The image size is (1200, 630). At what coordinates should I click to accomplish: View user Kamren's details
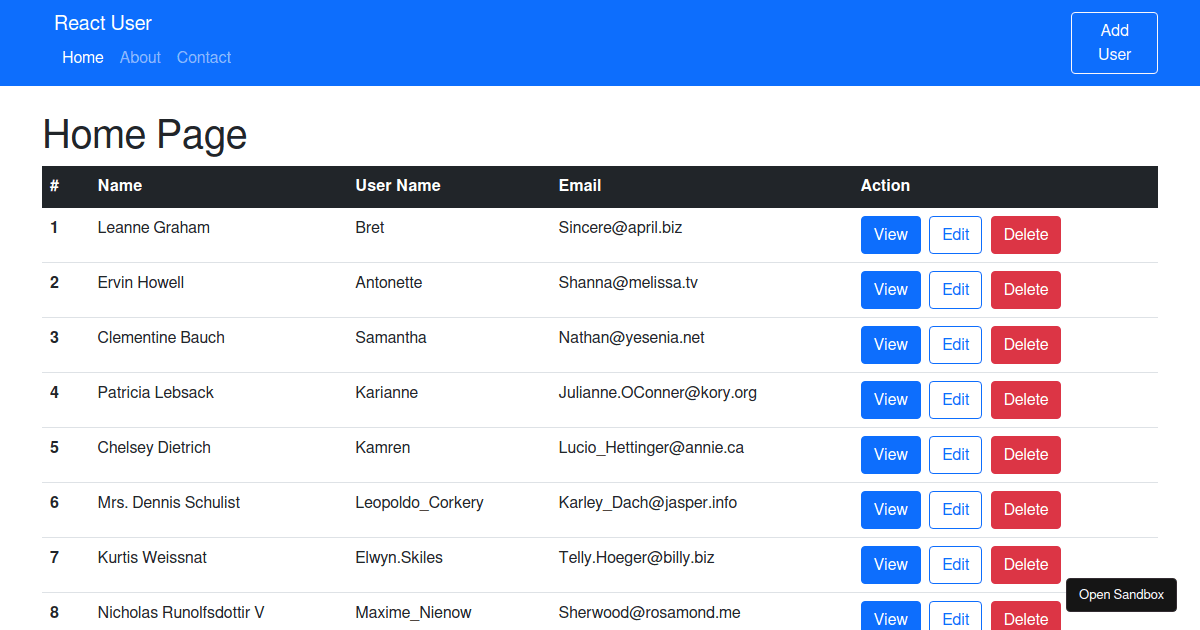890,454
